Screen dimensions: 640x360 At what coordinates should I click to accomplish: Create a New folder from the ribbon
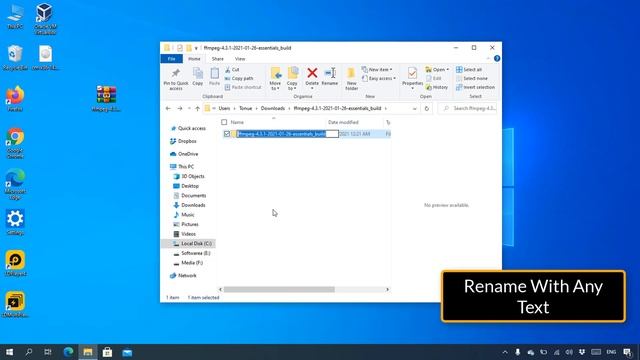click(351, 79)
